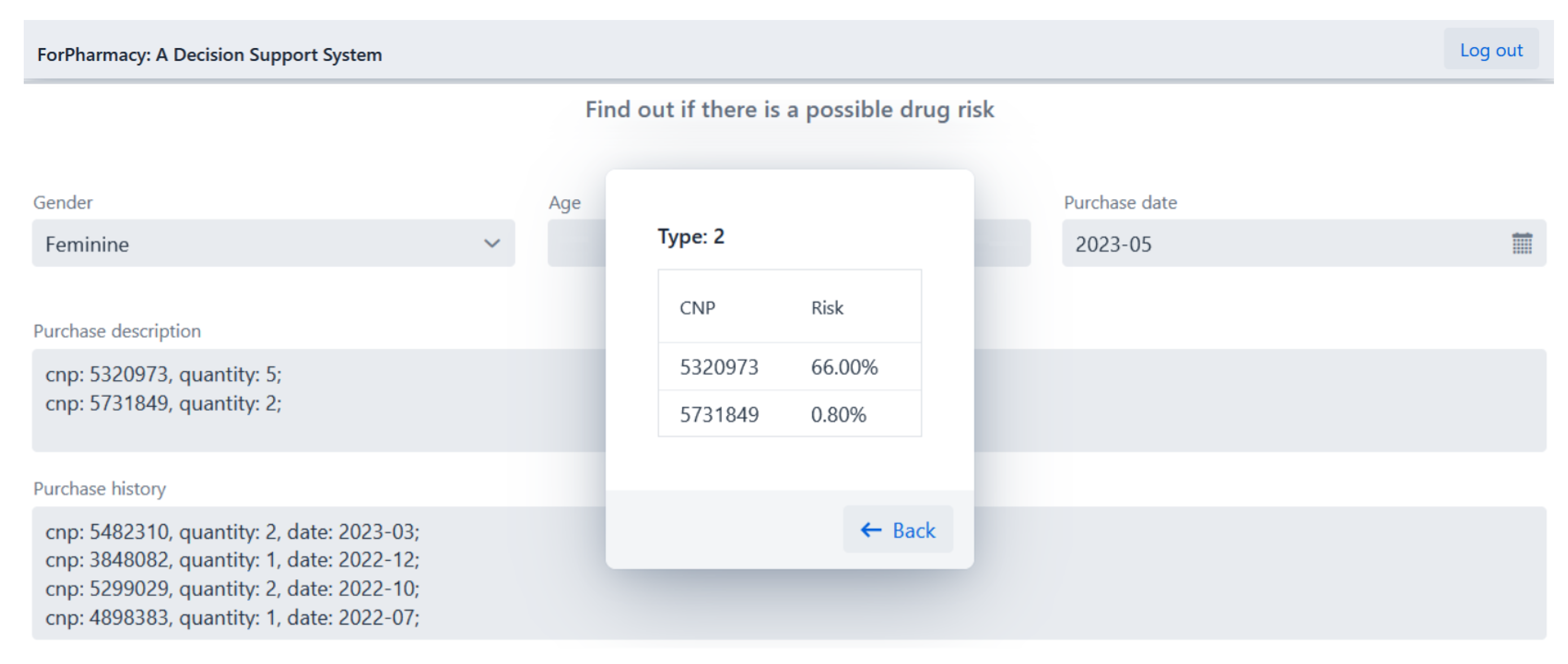Screen dimensions: 1568x664
Task: Select the 0.80% risk value
Action: click(x=837, y=415)
